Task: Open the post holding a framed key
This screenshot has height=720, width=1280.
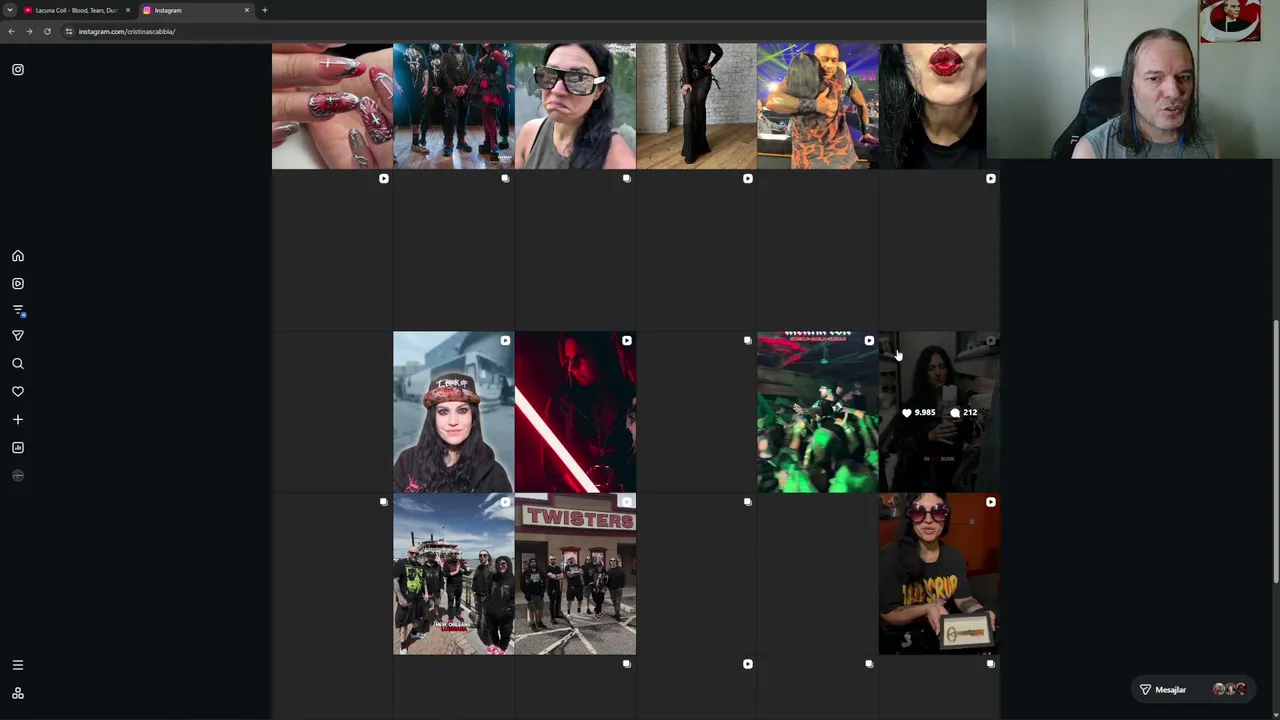Action: click(x=939, y=574)
